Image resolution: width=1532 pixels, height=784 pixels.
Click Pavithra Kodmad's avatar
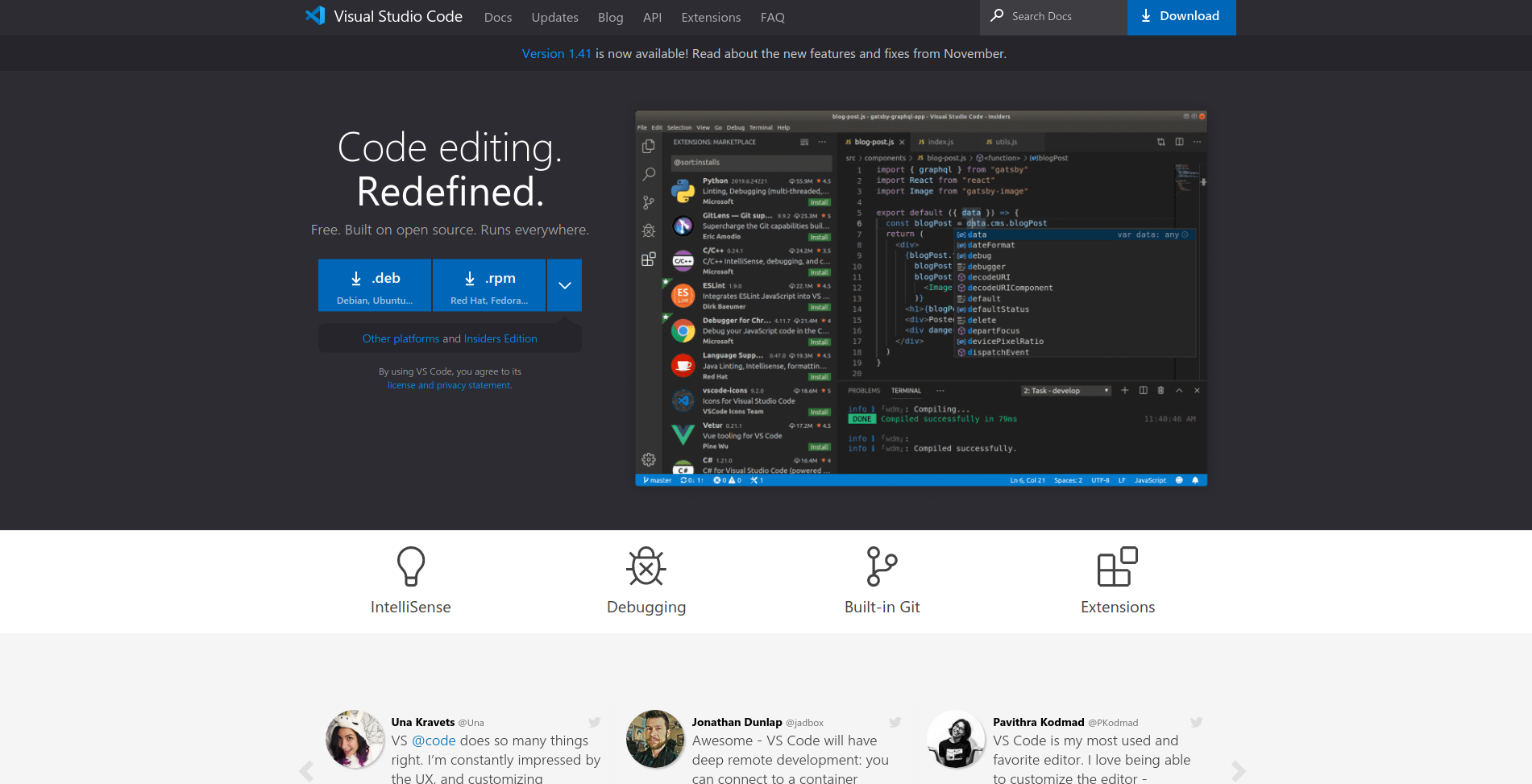[x=956, y=739]
